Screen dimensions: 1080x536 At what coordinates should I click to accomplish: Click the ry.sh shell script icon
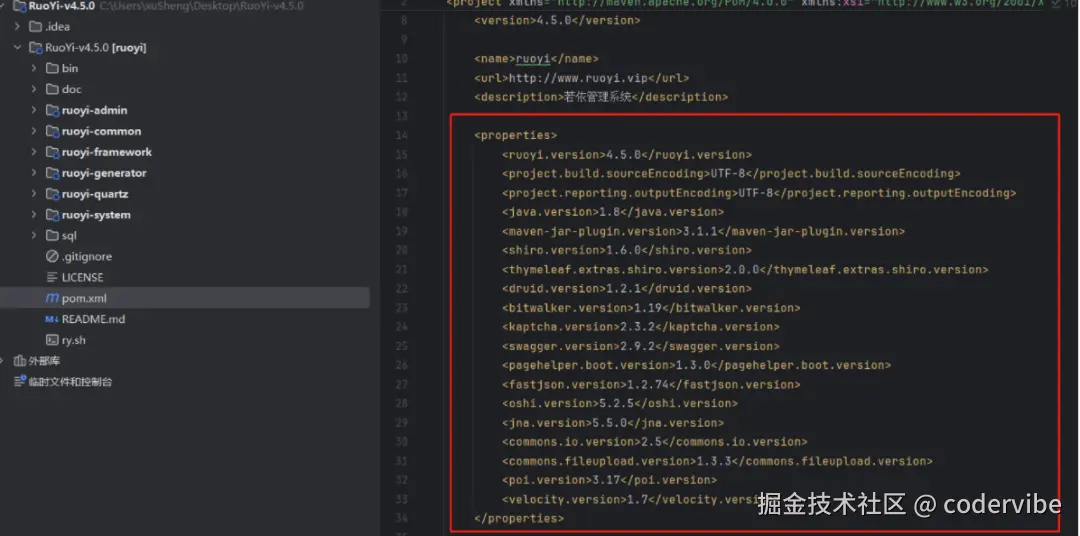[52, 340]
